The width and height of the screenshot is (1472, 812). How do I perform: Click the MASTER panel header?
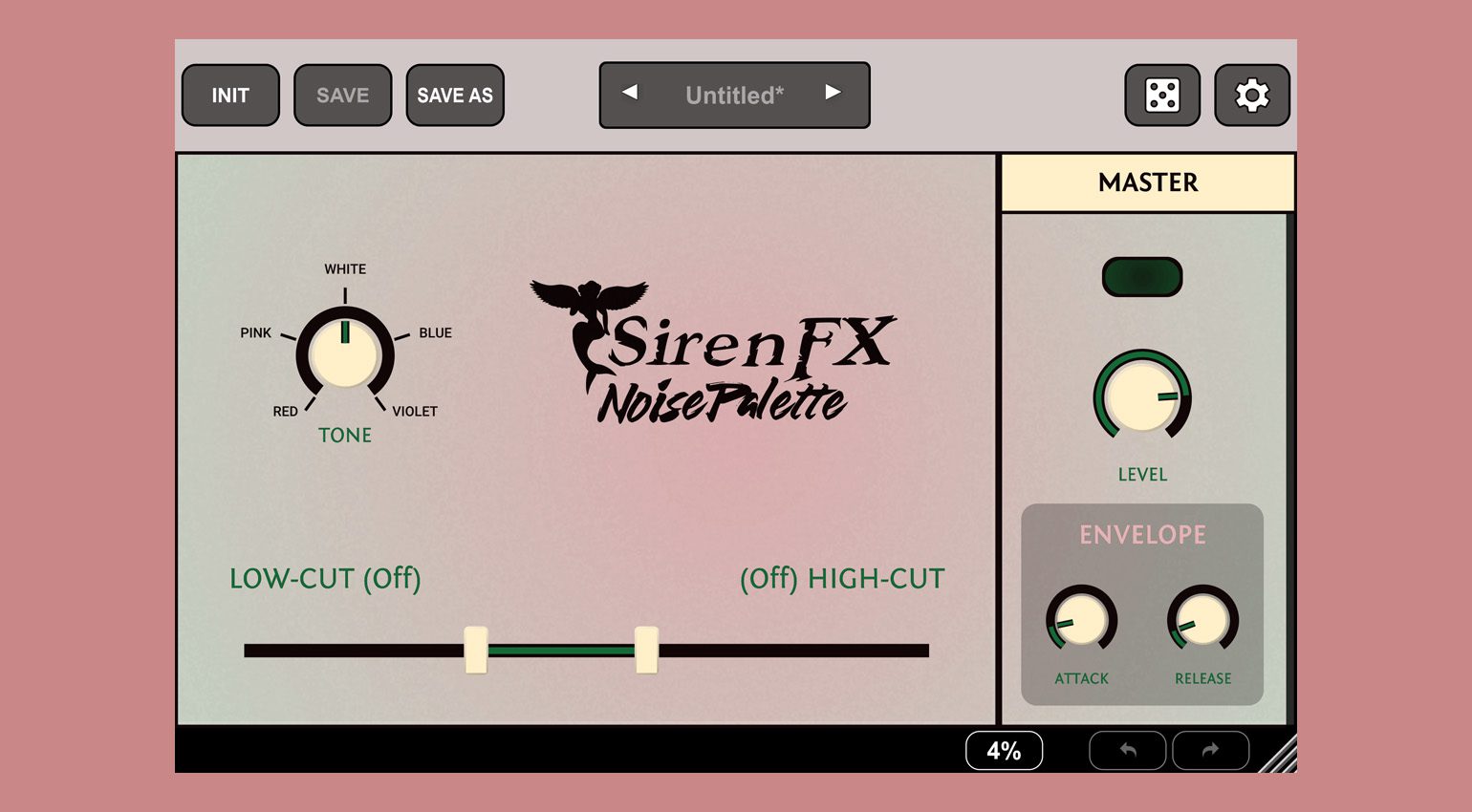click(x=1148, y=182)
